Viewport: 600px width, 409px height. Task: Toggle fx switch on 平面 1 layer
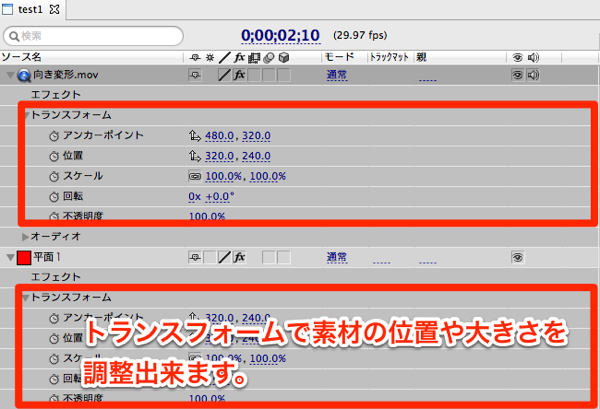[240, 257]
